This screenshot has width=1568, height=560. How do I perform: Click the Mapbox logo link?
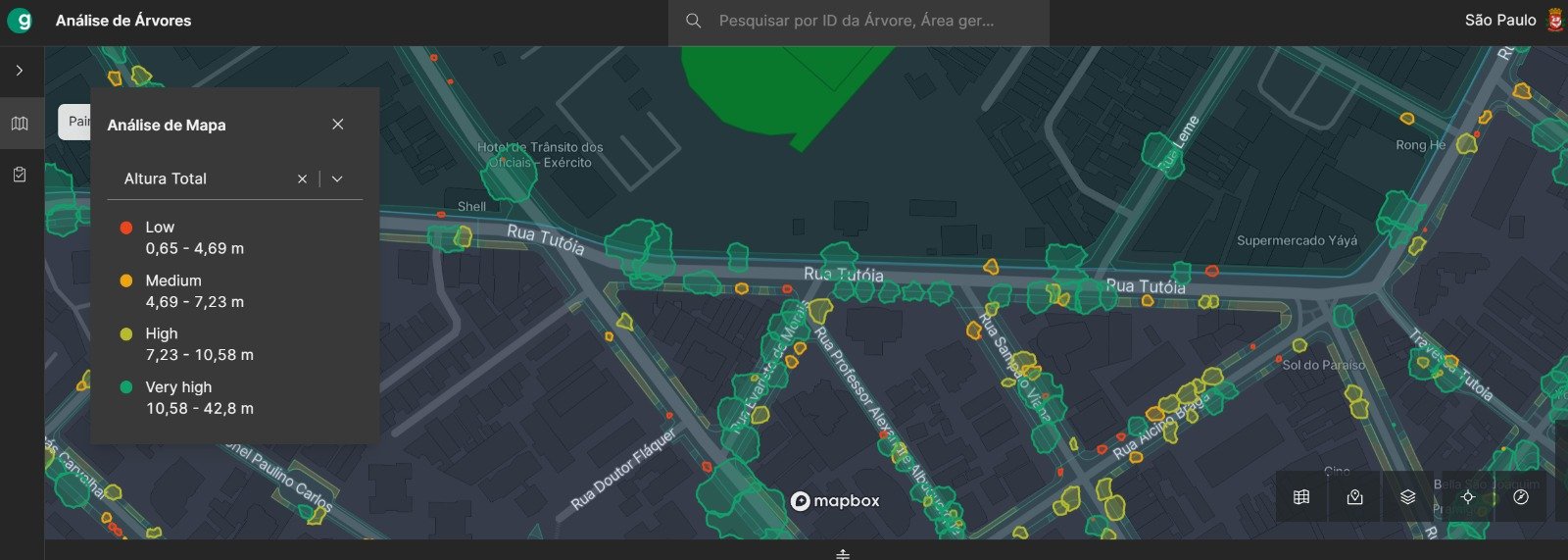[835, 501]
